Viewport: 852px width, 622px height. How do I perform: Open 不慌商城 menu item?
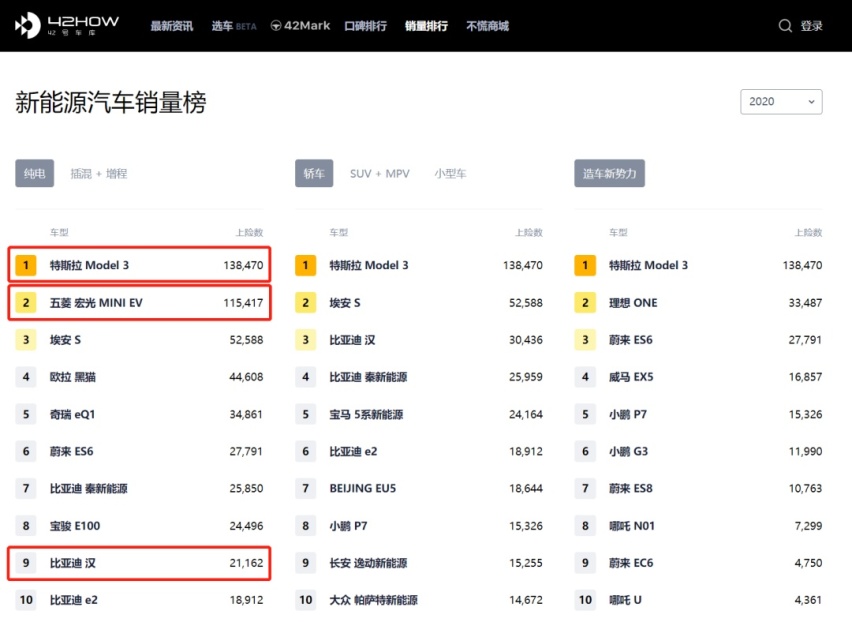coord(487,26)
